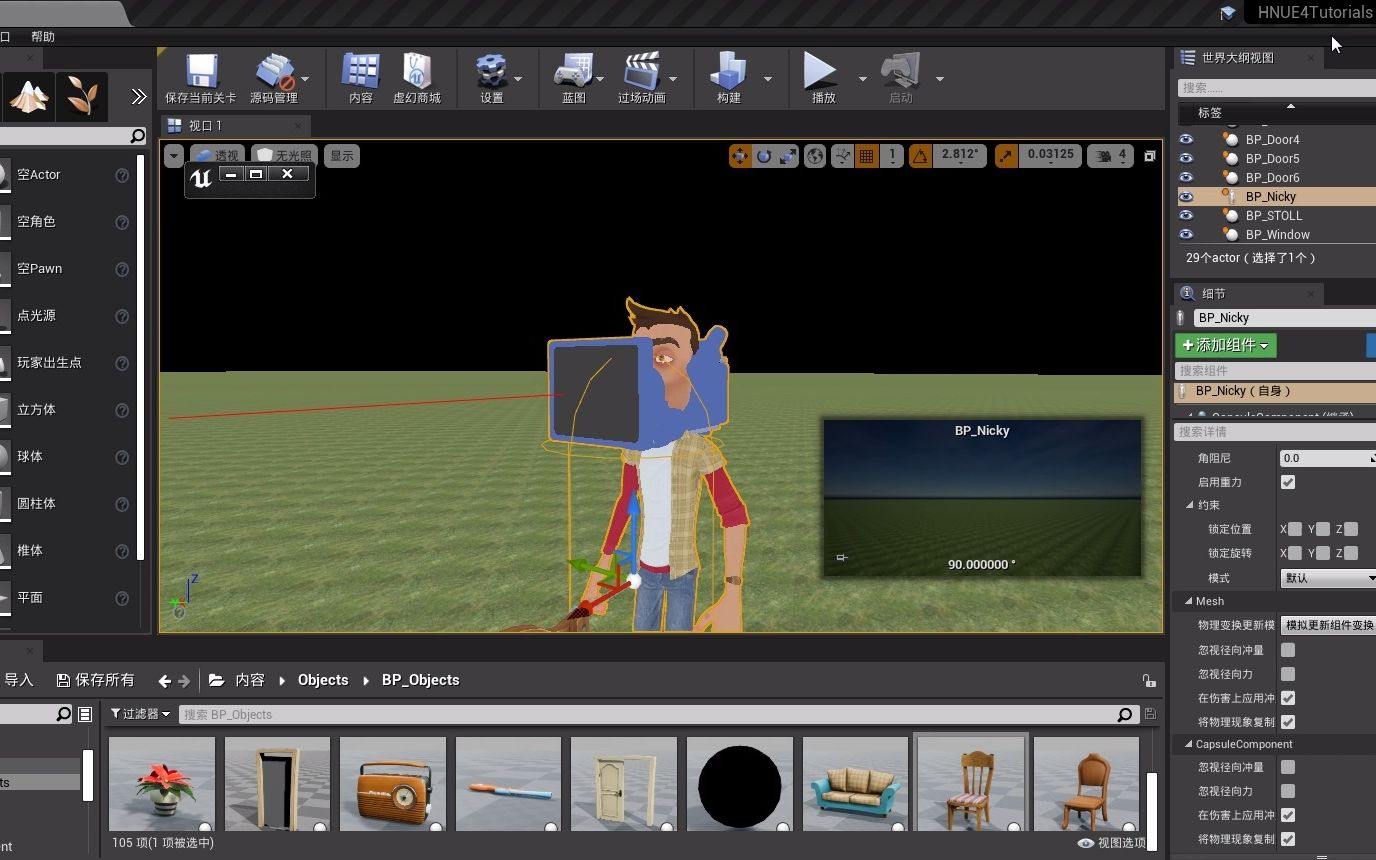1376x860 pixels.
Task: Click the Show (显示) viewport button
Action: pos(342,156)
